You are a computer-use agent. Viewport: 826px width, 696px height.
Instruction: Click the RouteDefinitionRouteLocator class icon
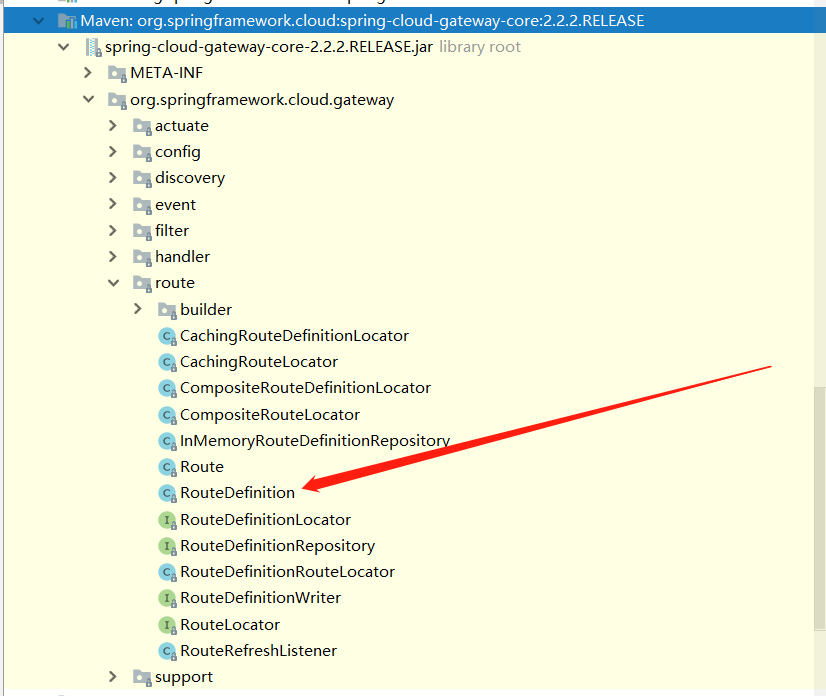coord(168,572)
